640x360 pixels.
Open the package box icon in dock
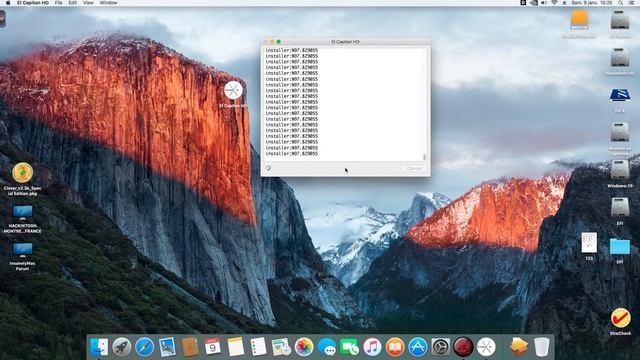click(519, 347)
